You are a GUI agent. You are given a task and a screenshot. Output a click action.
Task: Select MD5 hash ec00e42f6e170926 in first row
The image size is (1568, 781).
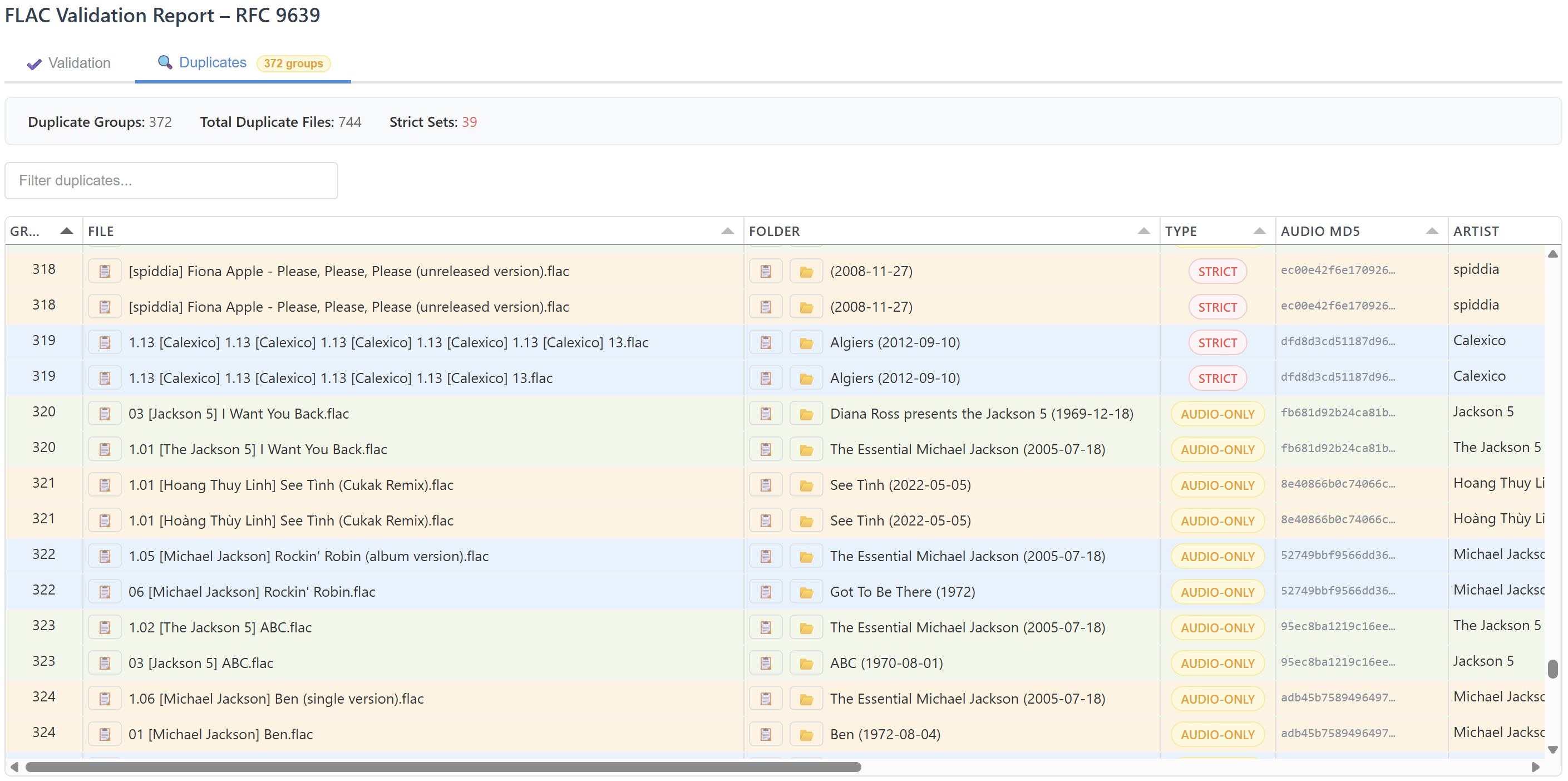pos(1338,269)
